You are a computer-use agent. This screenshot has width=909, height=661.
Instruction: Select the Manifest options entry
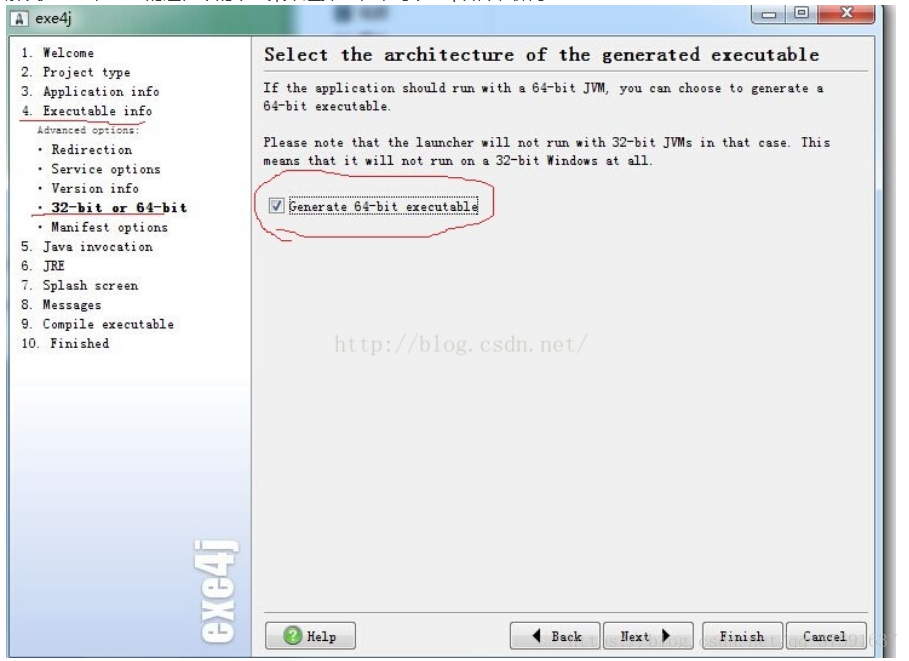(x=110, y=227)
